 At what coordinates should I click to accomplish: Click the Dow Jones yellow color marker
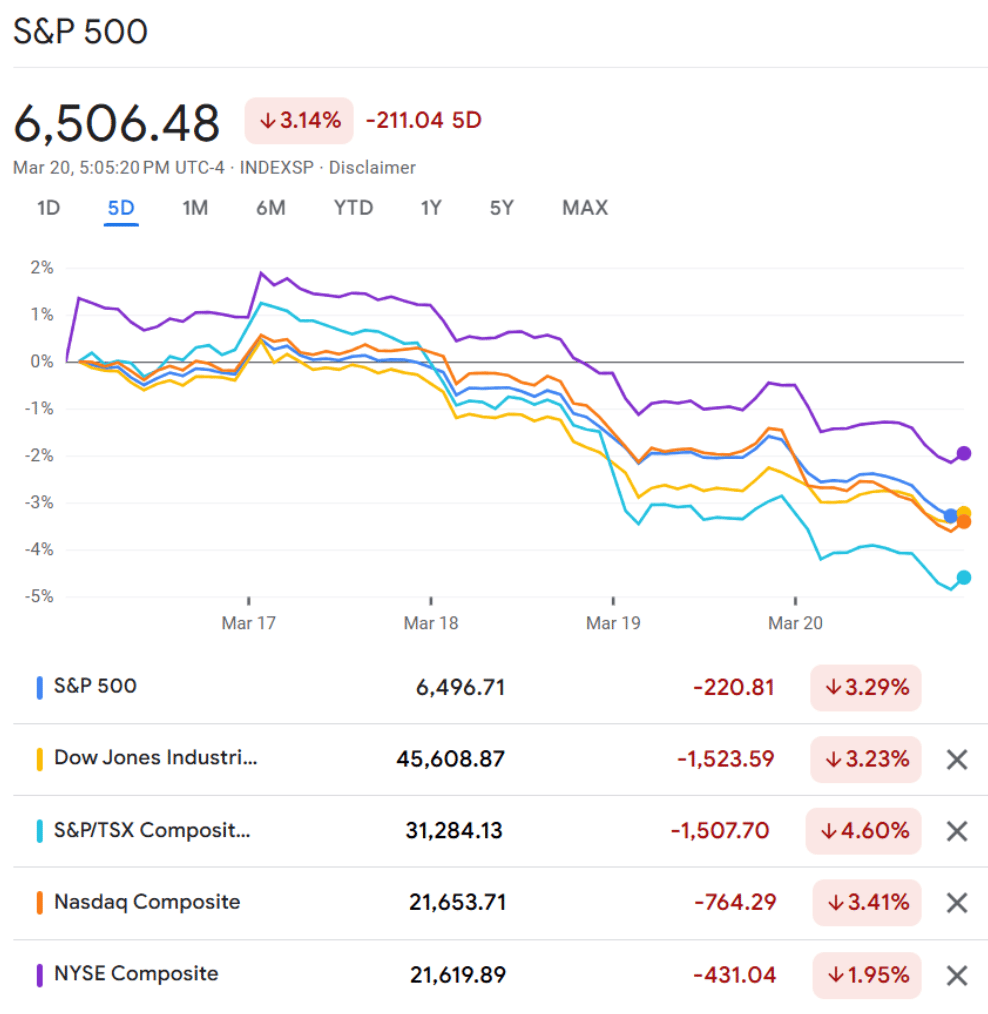[39, 759]
